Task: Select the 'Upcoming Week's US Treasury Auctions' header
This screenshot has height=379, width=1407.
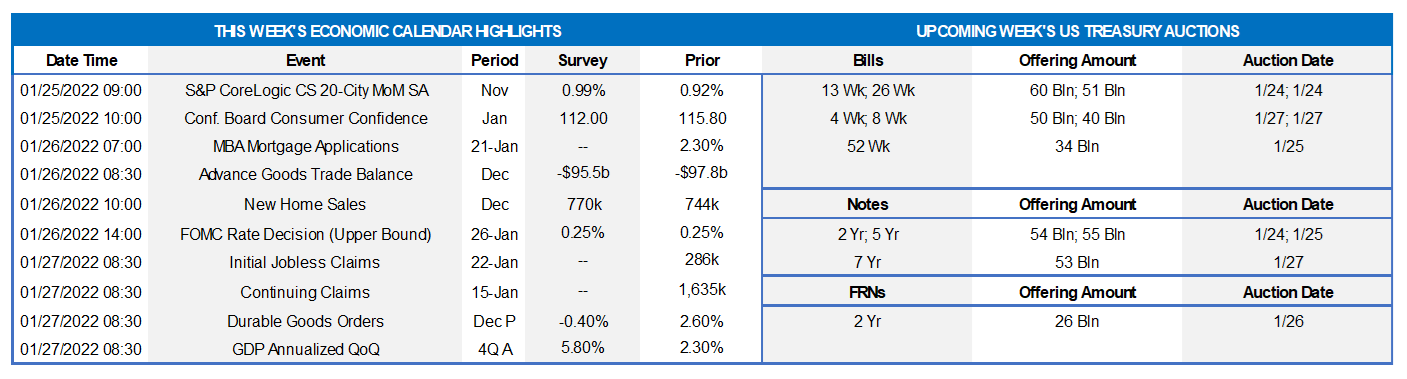Action: click(1078, 31)
